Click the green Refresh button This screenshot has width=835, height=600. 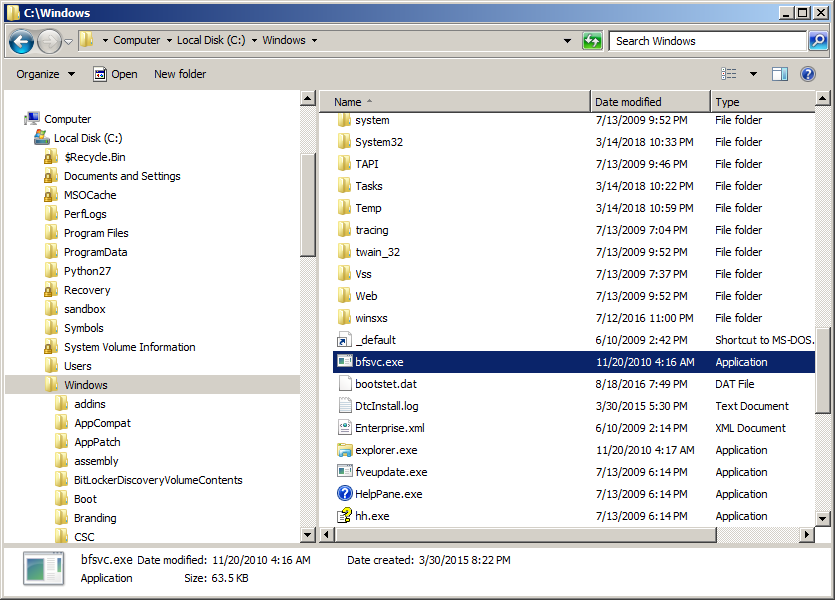(592, 41)
